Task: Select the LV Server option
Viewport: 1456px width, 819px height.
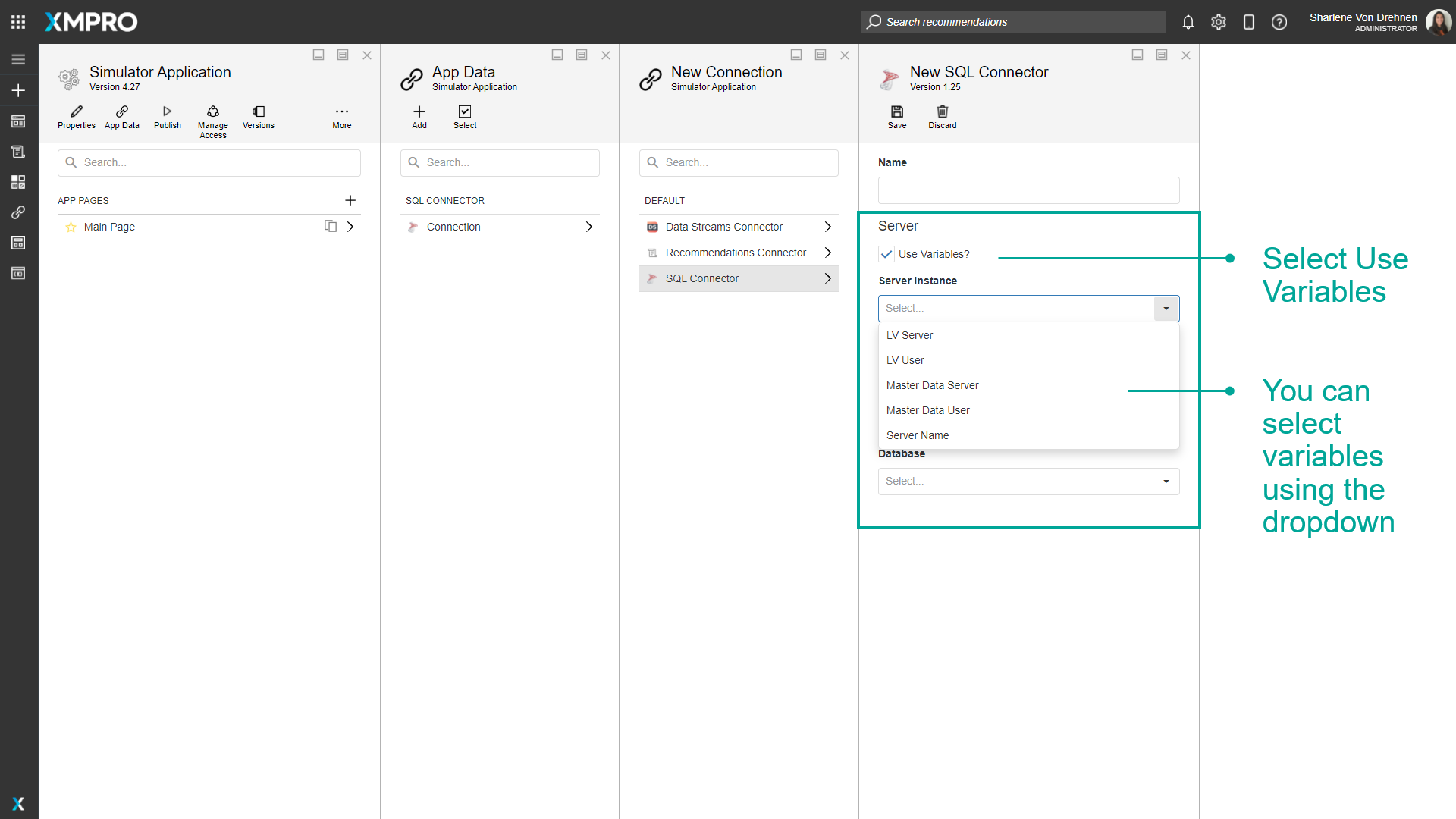Action: [x=909, y=335]
